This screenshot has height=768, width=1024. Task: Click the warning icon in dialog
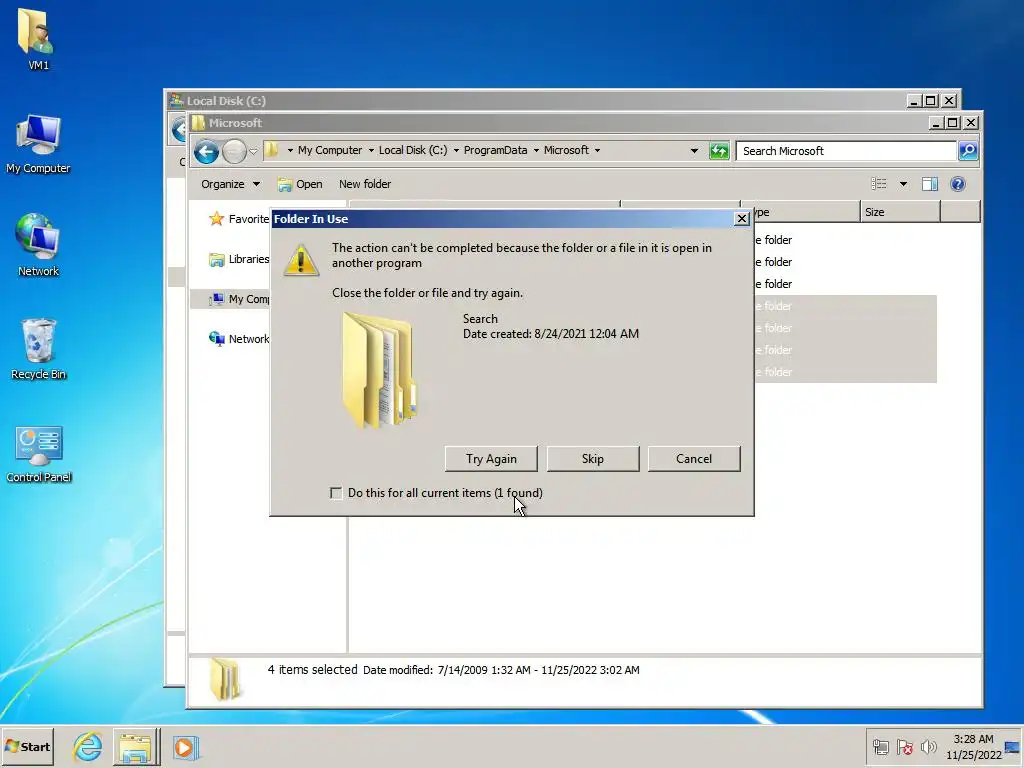coord(301,260)
